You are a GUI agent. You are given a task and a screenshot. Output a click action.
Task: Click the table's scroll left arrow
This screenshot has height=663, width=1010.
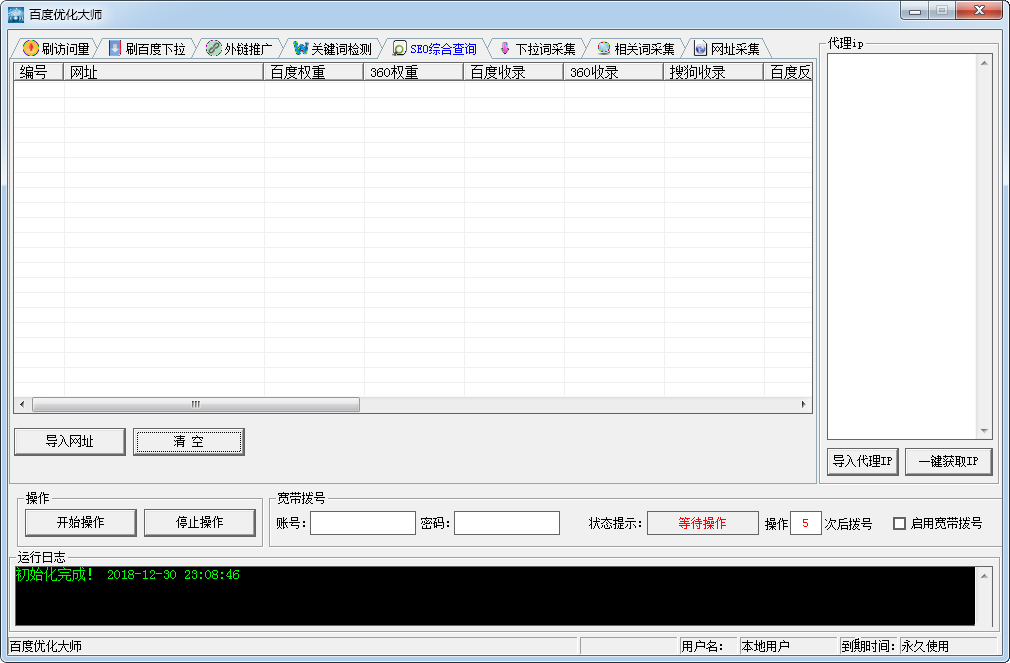point(22,405)
